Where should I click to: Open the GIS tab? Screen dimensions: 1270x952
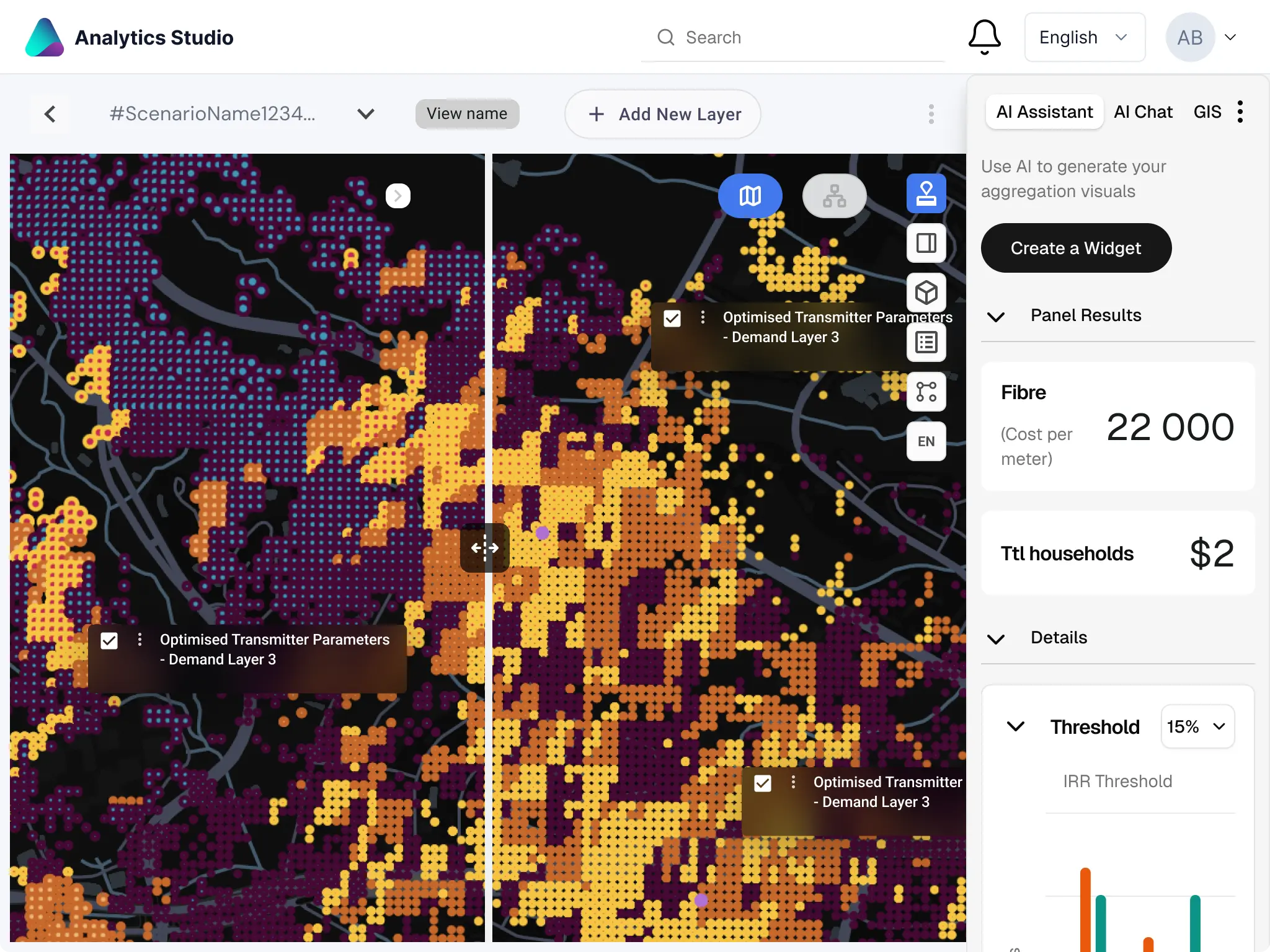(1207, 112)
